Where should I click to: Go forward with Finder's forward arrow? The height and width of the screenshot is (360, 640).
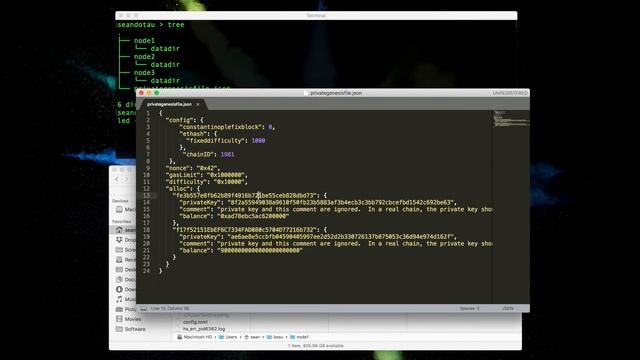[x=126, y=179]
